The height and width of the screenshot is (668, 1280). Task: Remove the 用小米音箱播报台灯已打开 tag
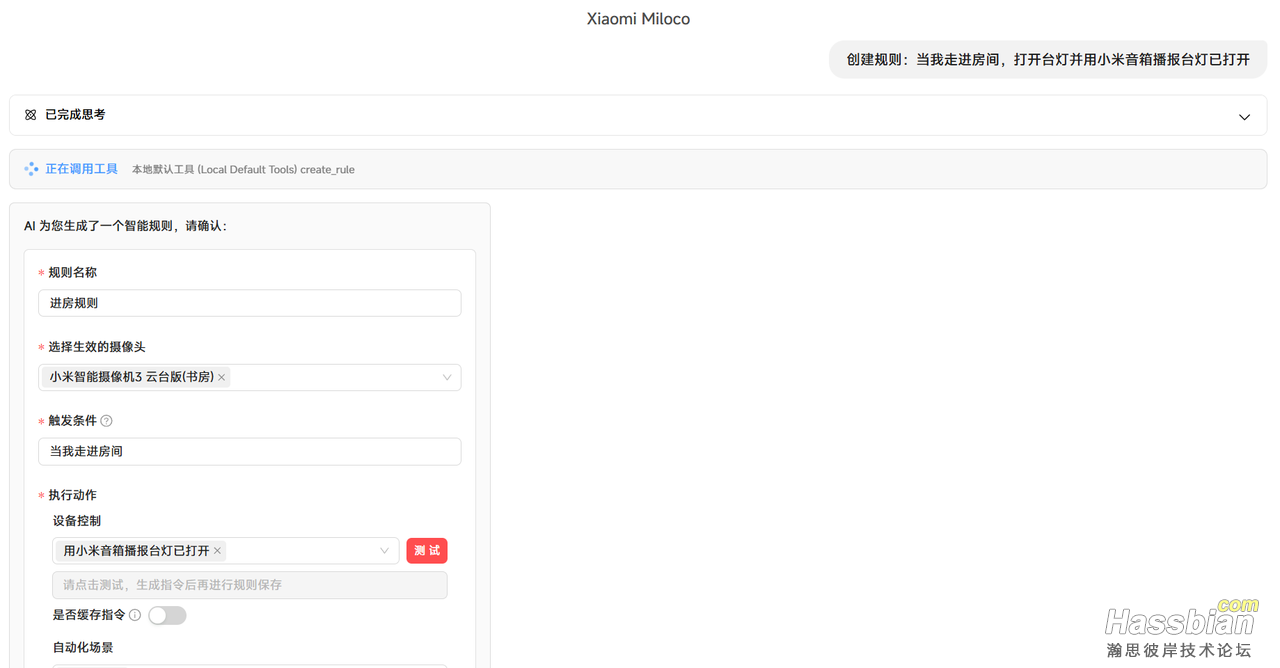[217, 551]
